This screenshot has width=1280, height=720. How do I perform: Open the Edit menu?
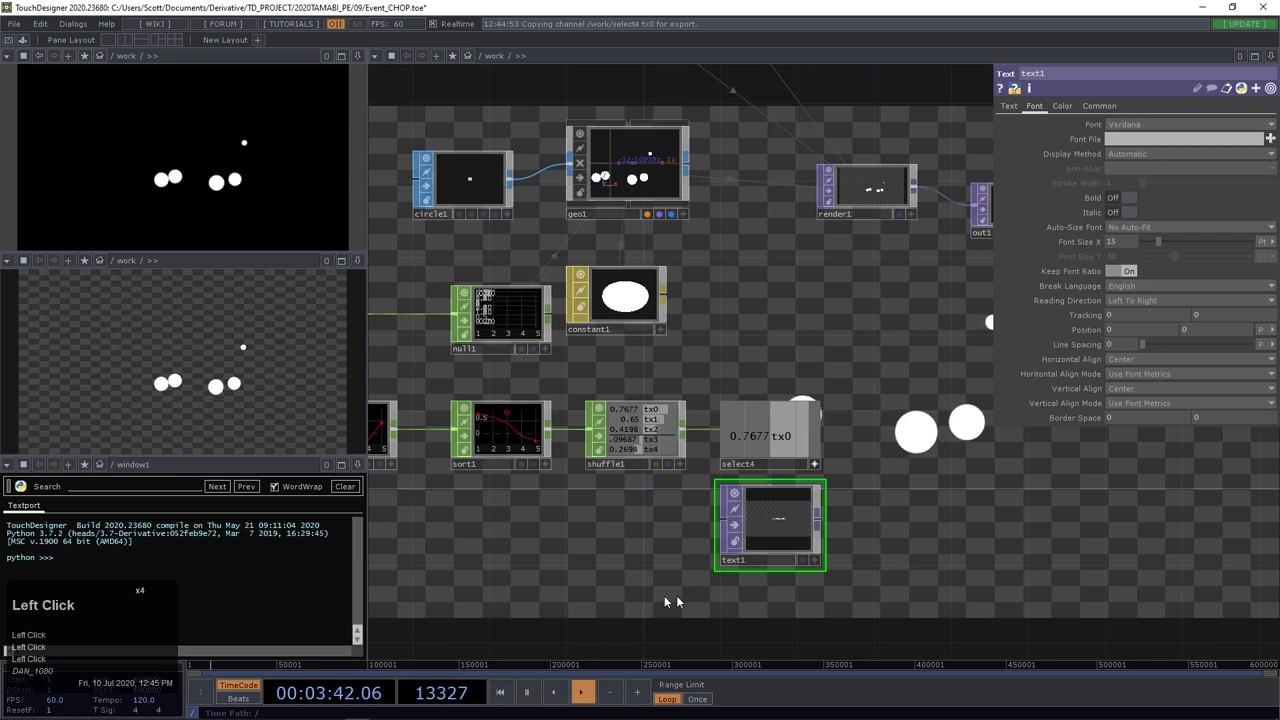[40, 24]
